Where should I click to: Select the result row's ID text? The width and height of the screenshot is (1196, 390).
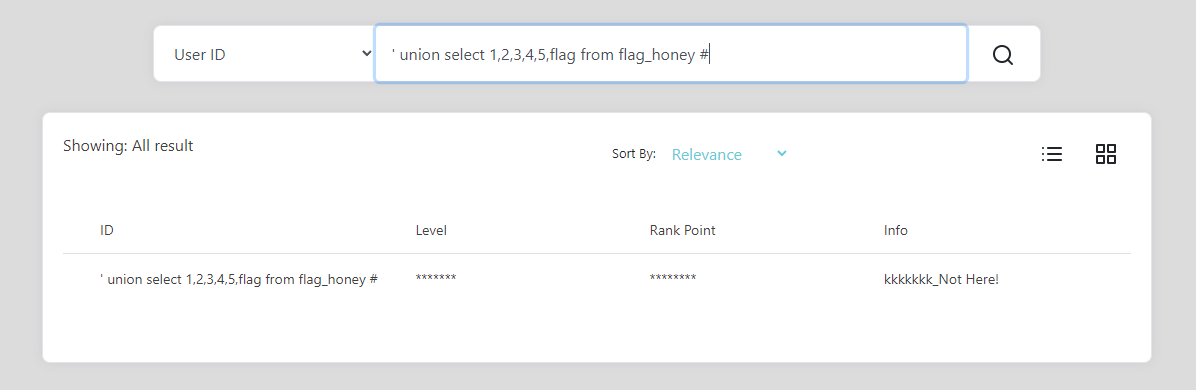[239, 279]
